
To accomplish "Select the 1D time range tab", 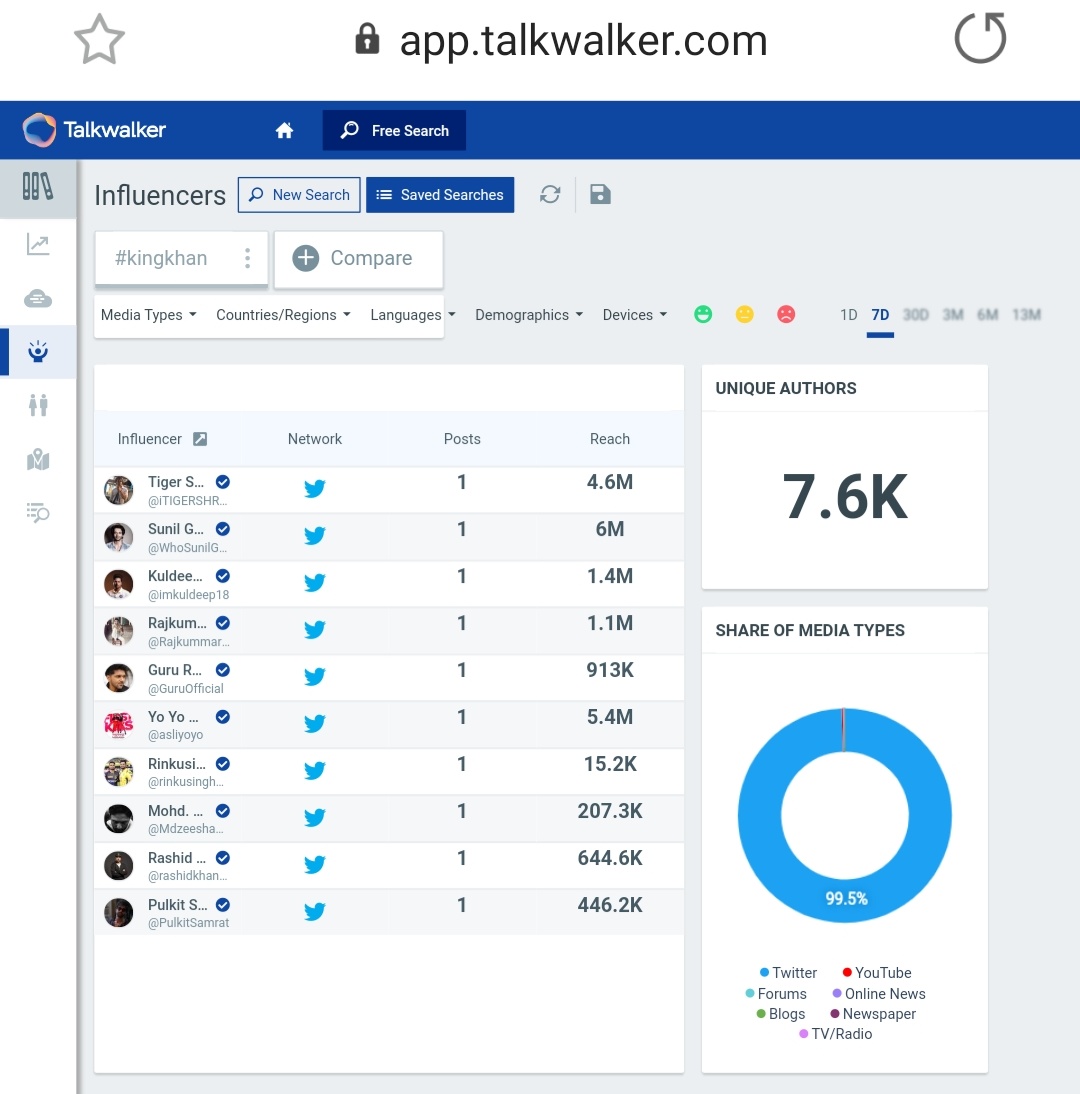I will (x=848, y=315).
